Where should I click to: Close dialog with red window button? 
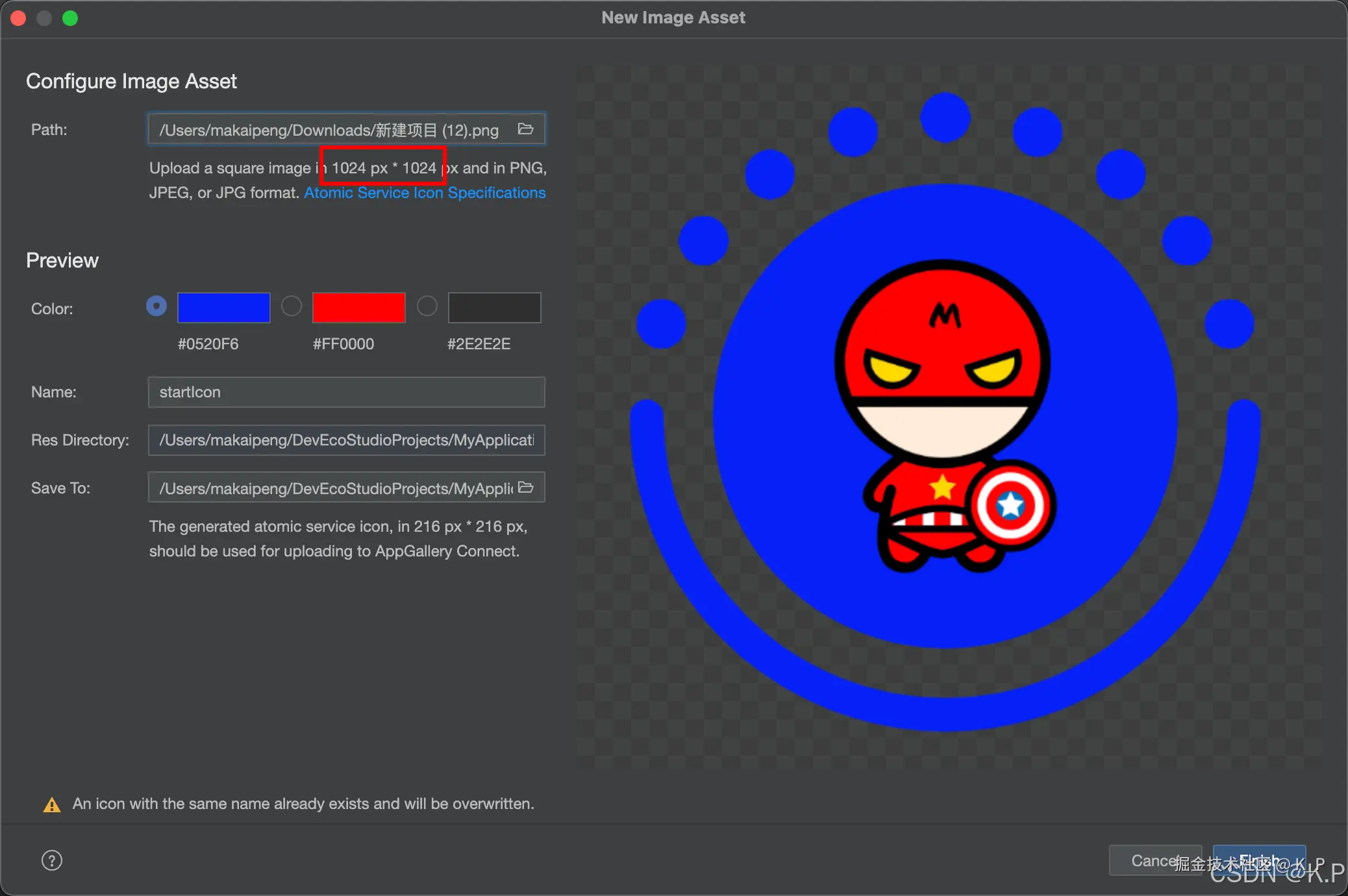(x=18, y=18)
